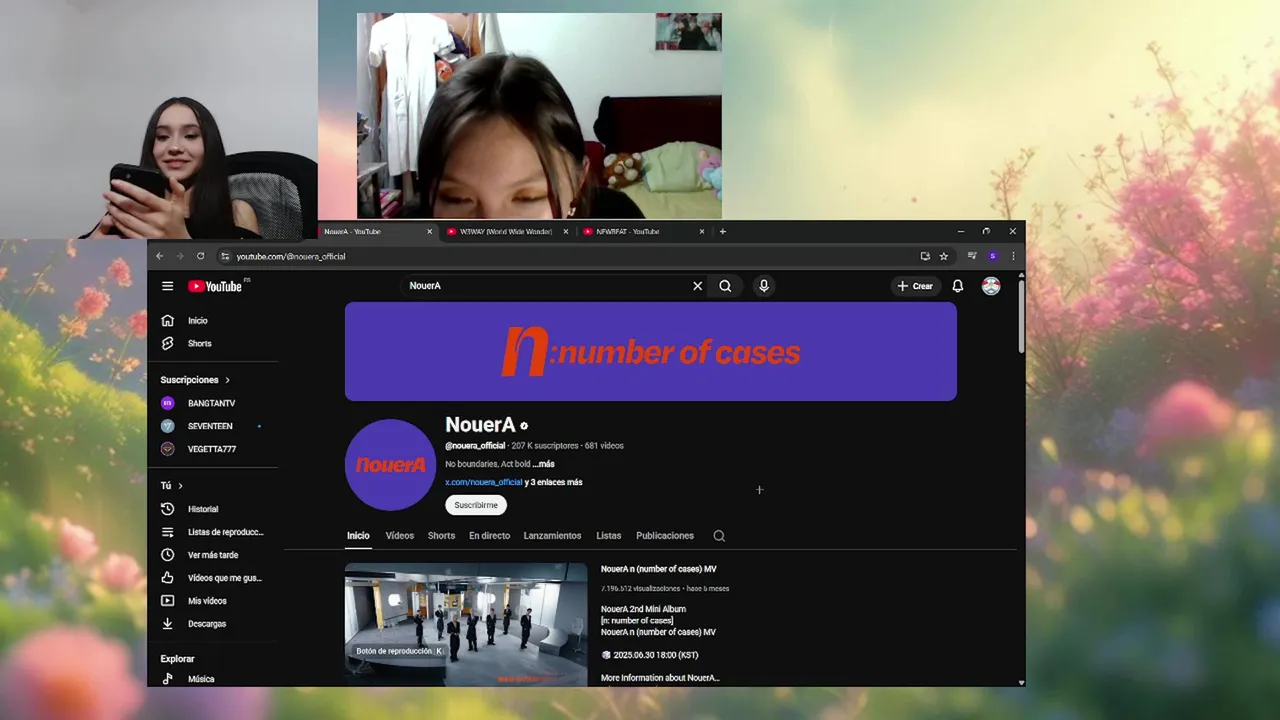
Task: Open a new browser tab
Action: [722, 231]
